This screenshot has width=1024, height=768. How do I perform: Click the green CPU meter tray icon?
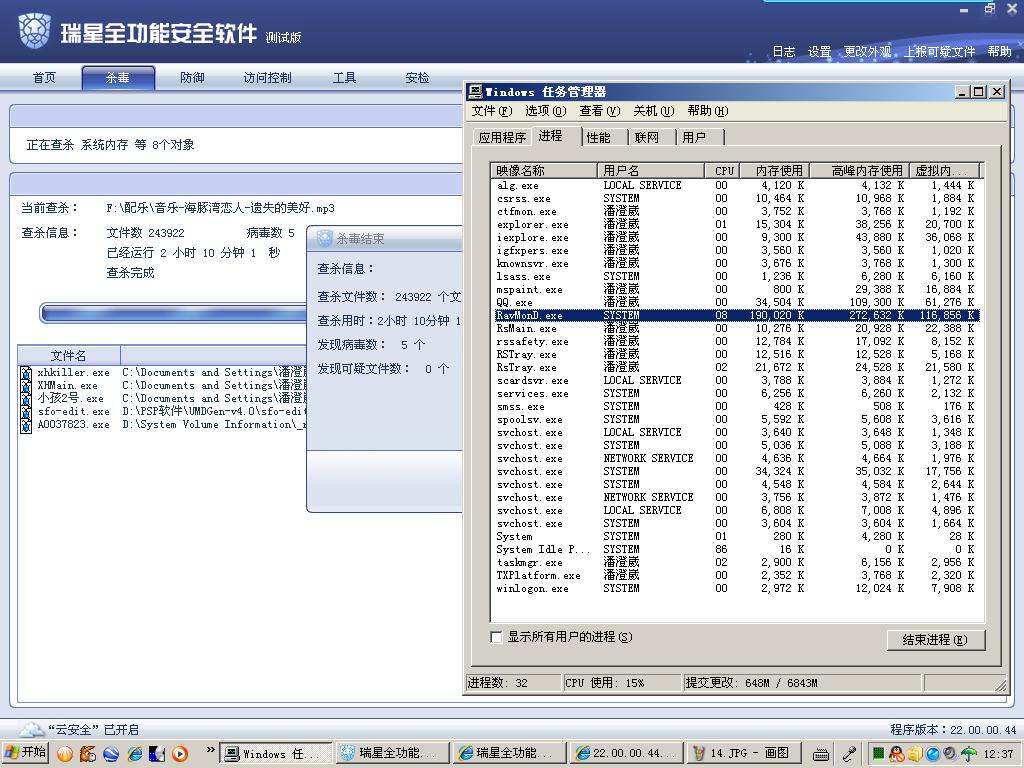click(878, 754)
